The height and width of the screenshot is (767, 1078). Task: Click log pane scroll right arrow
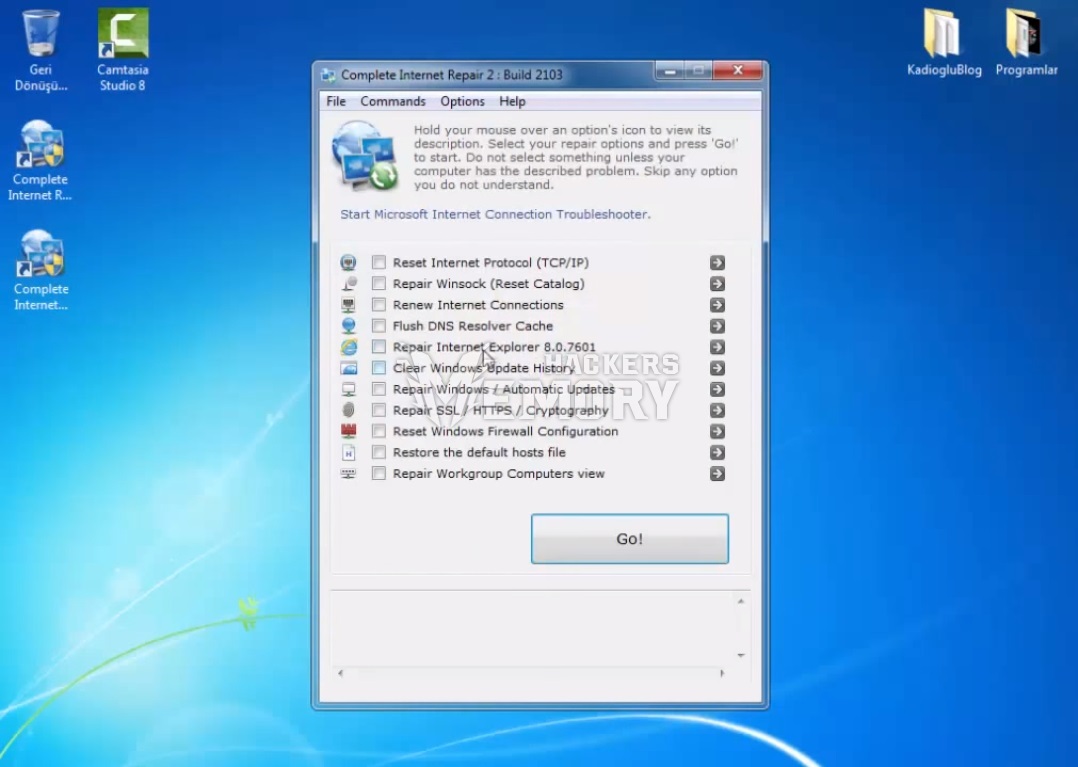[722, 674]
